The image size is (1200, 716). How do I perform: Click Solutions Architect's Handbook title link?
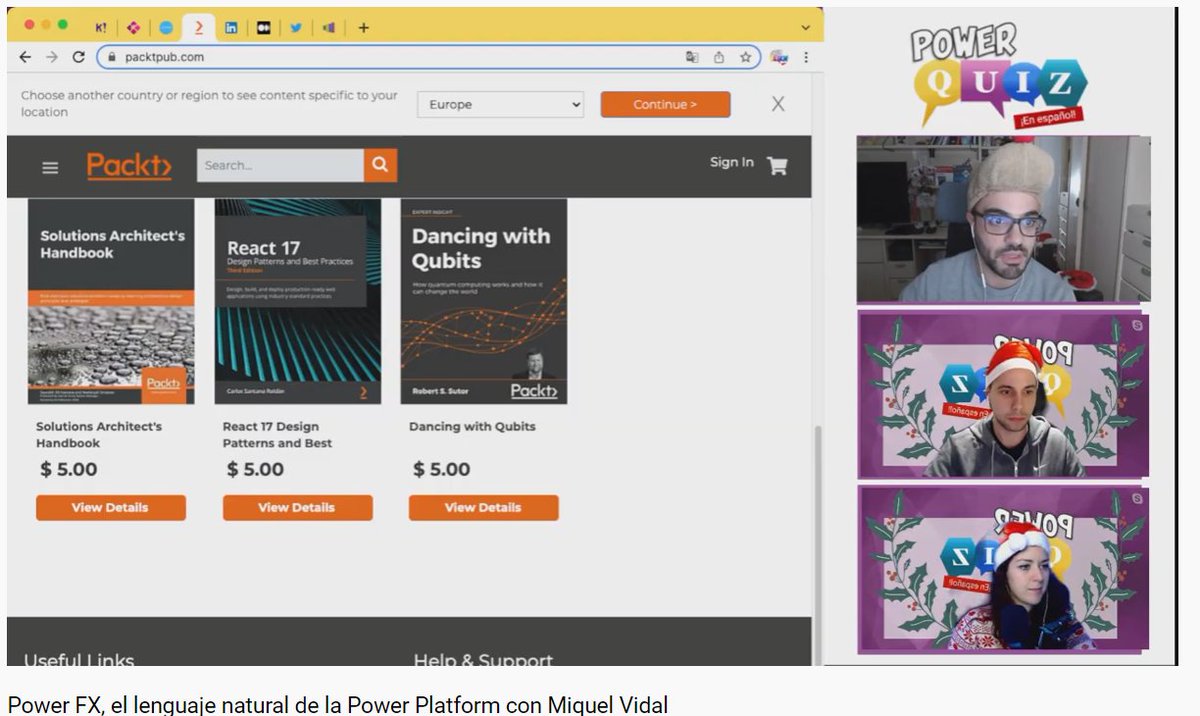(x=99, y=435)
